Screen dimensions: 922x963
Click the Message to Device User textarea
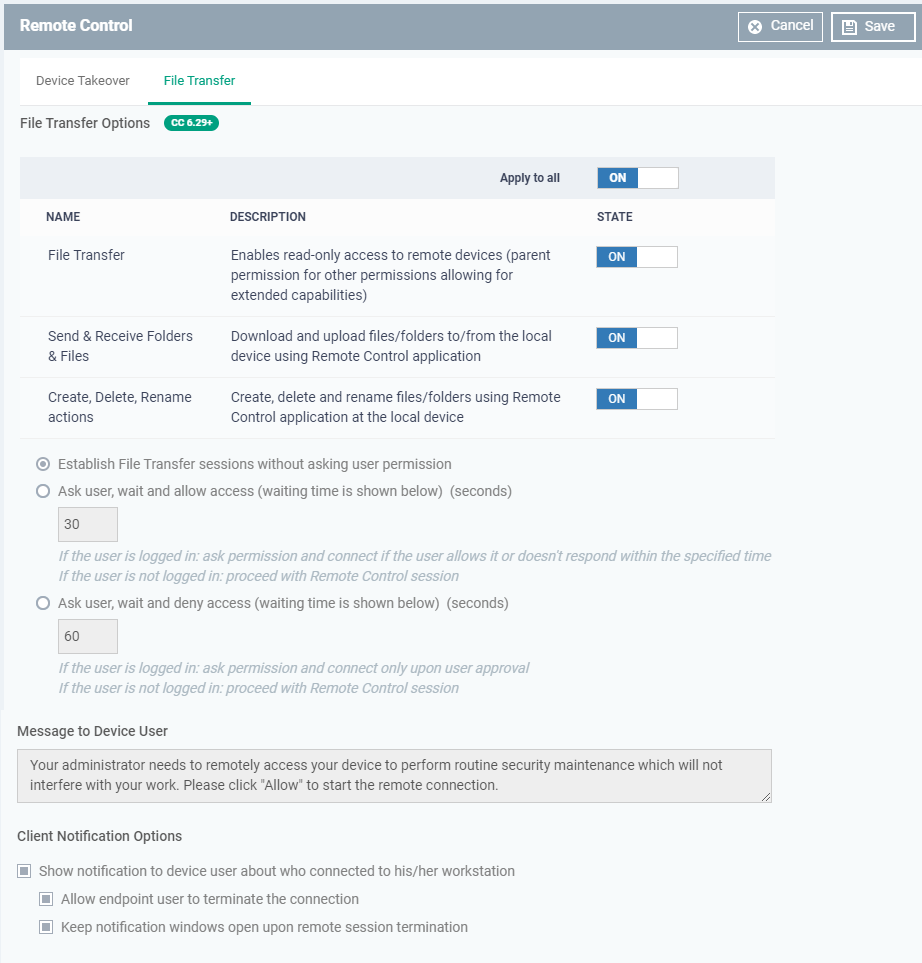point(394,775)
